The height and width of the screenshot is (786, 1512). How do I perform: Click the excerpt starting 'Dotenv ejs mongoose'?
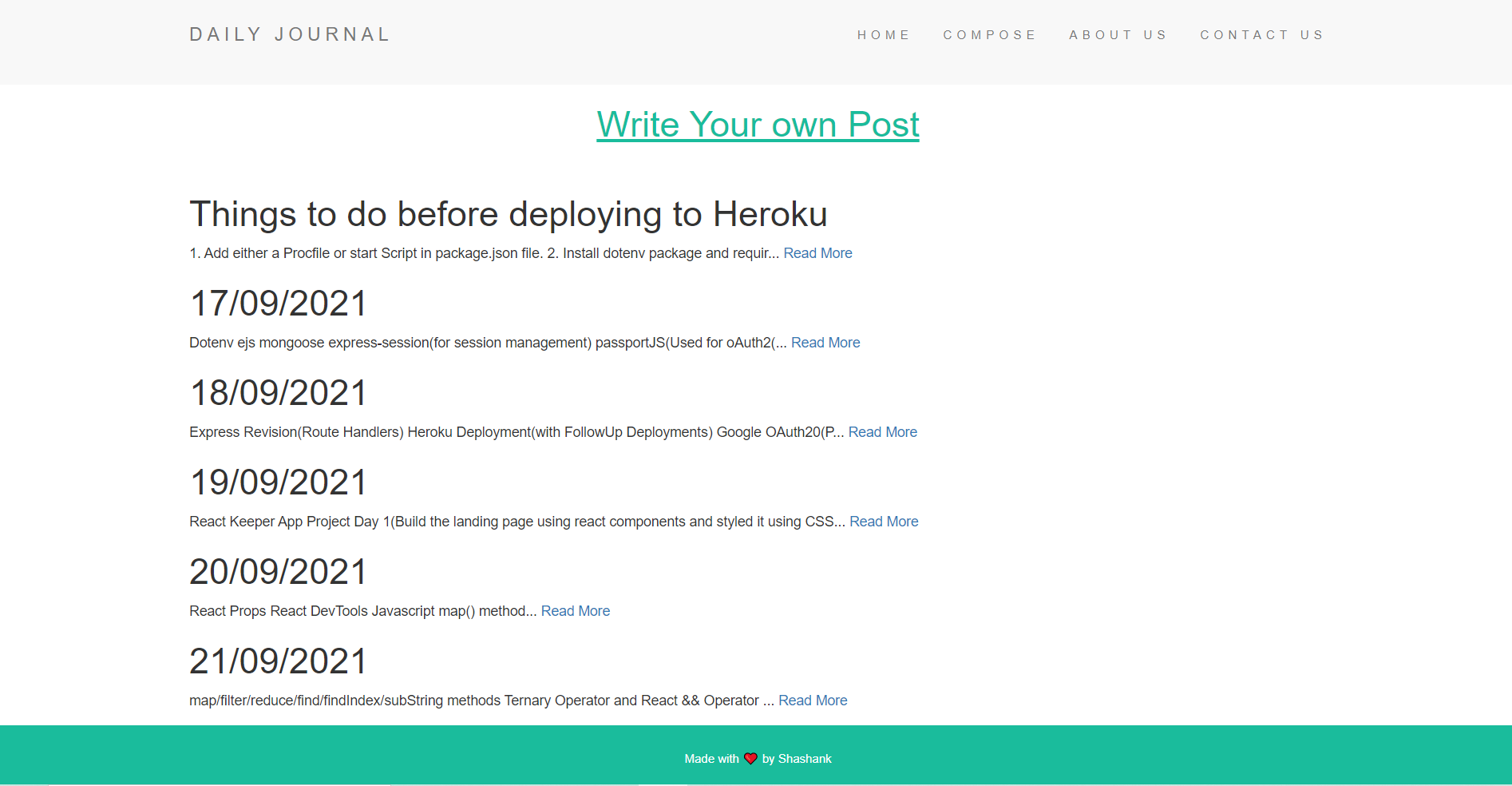click(x=488, y=343)
